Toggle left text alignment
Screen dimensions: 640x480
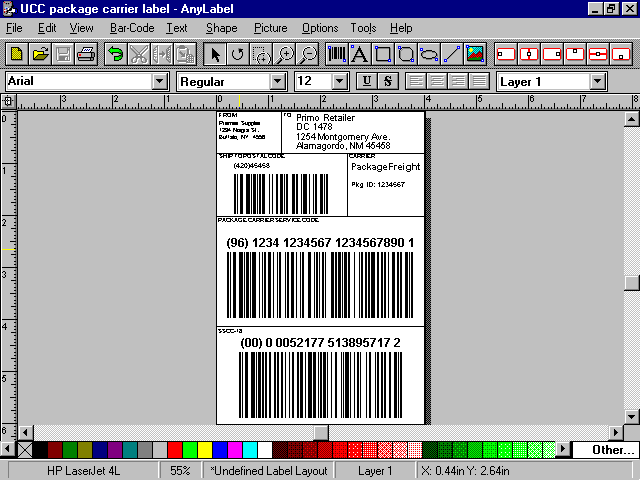[416, 81]
